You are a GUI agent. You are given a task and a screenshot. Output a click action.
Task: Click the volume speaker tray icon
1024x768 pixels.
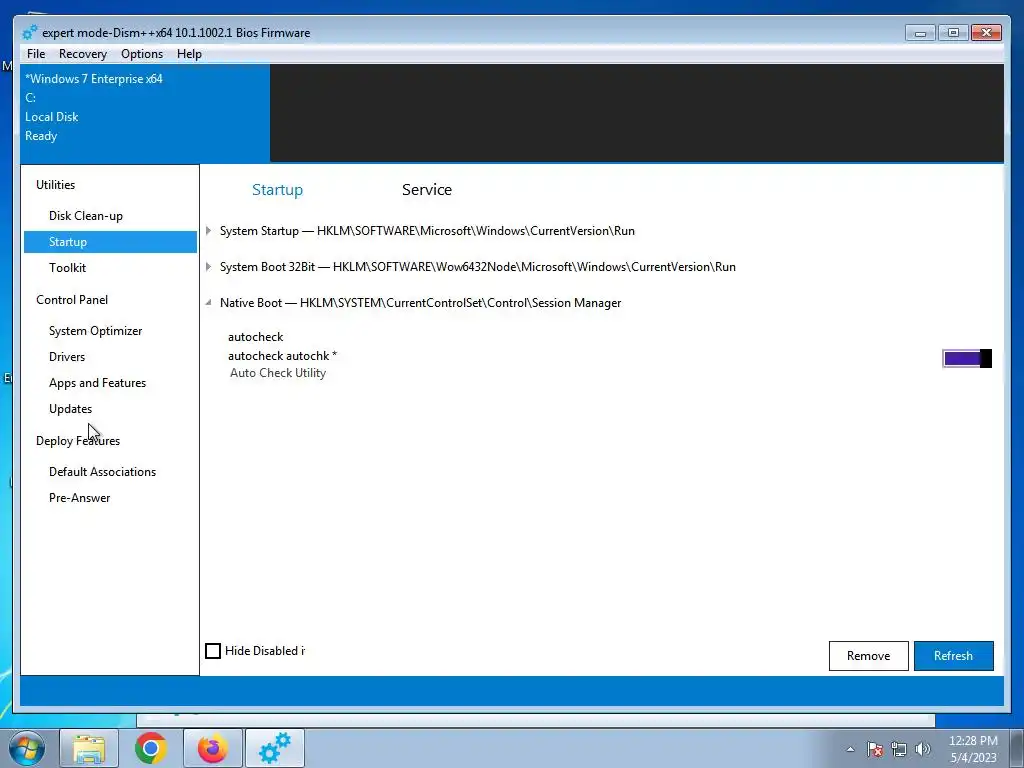click(923, 749)
